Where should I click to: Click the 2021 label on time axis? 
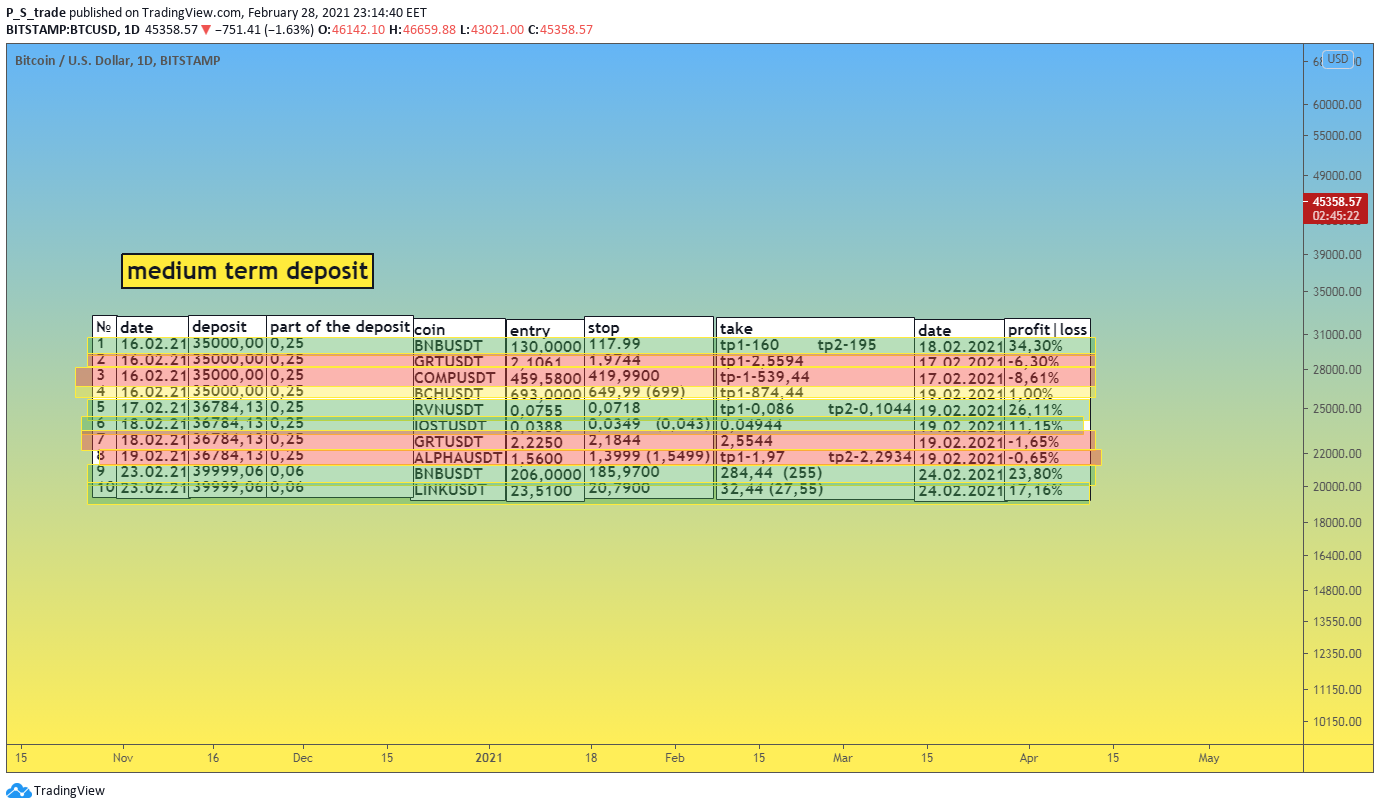pyautogui.click(x=490, y=758)
